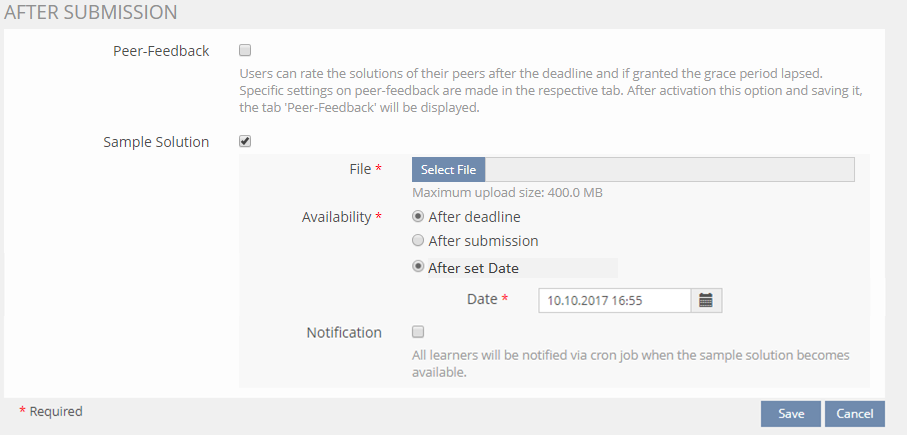Image resolution: width=907 pixels, height=435 pixels.
Task: Click the Date input field
Action: point(613,299)
